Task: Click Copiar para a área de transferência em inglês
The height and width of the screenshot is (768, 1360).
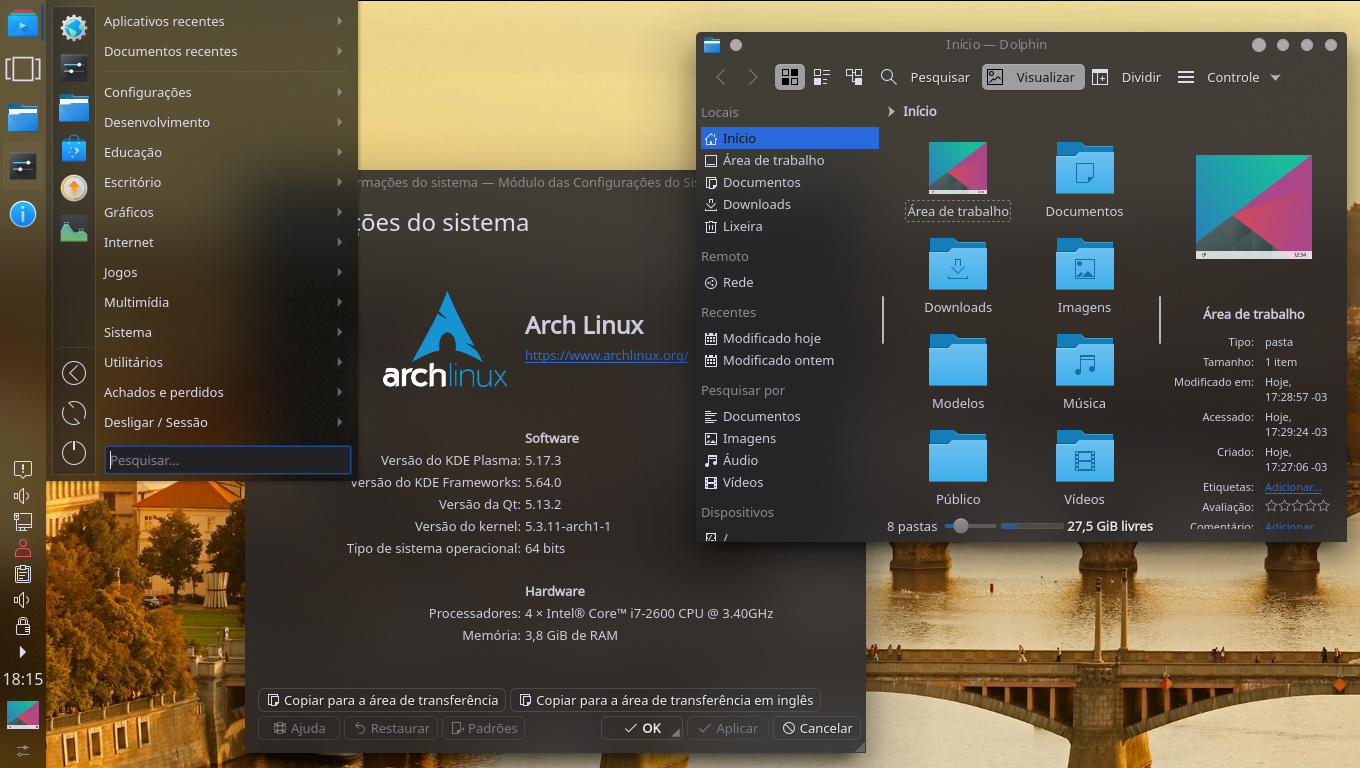Action: tap(666, 700)
